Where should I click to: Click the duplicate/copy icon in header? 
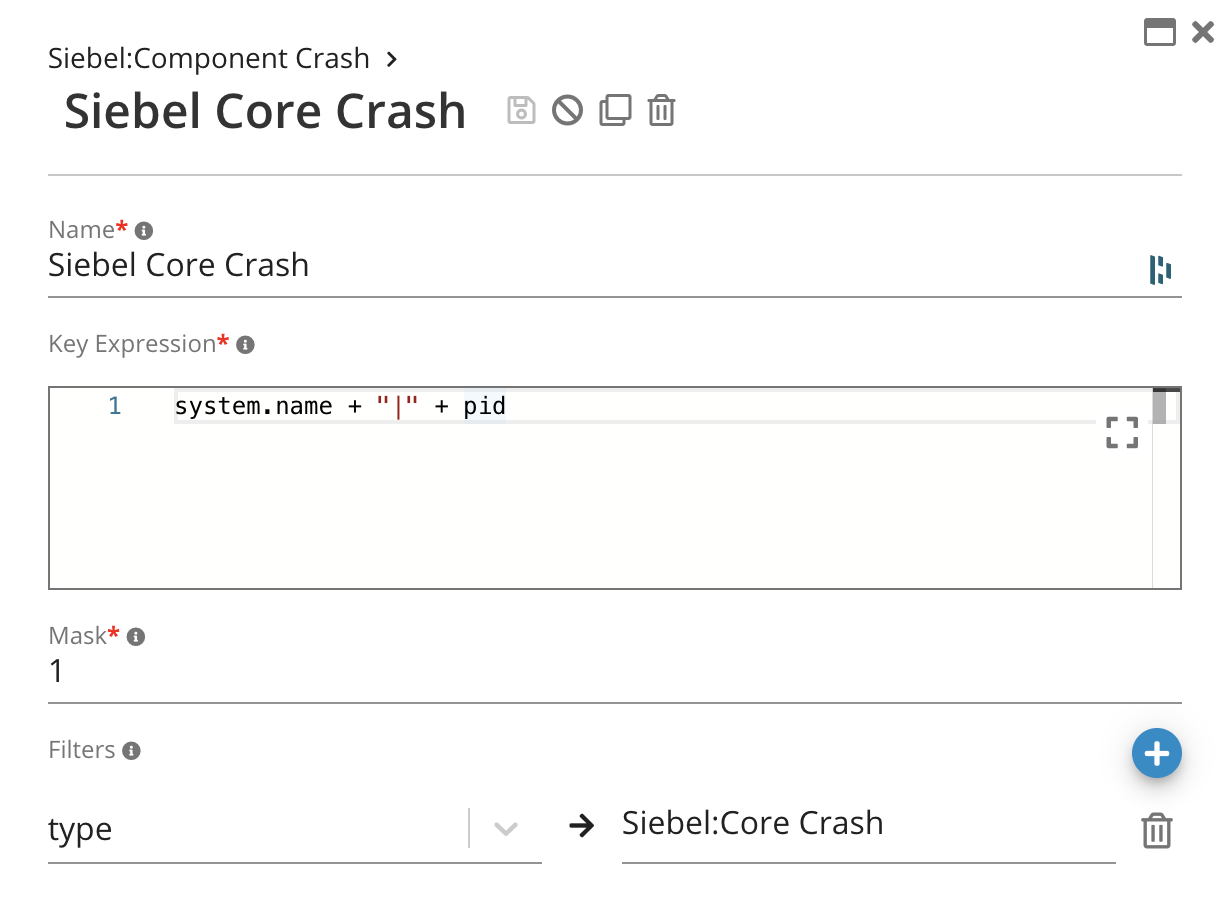[x=615, y=109]
